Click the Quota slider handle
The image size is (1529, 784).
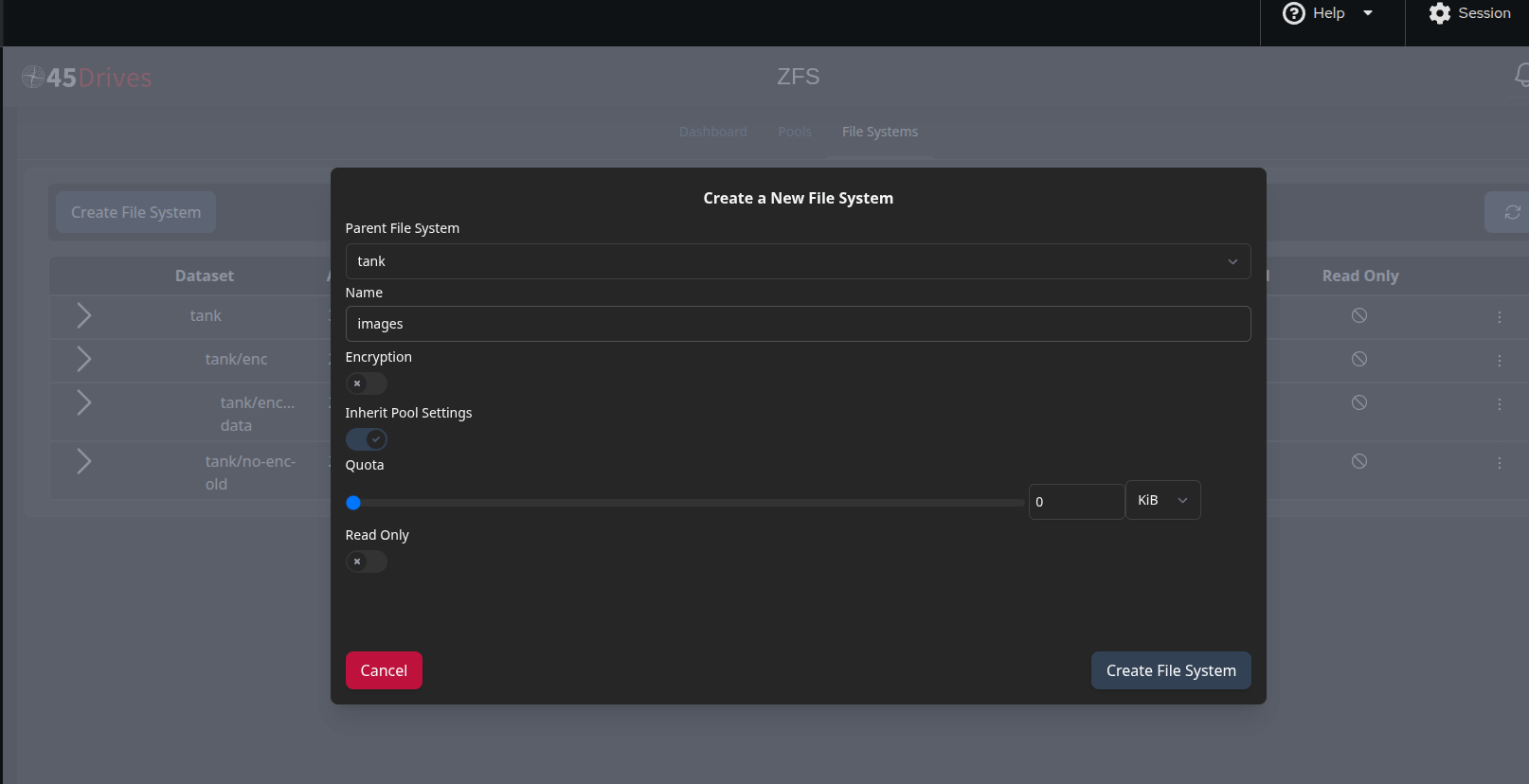click(x=353, y=503)
